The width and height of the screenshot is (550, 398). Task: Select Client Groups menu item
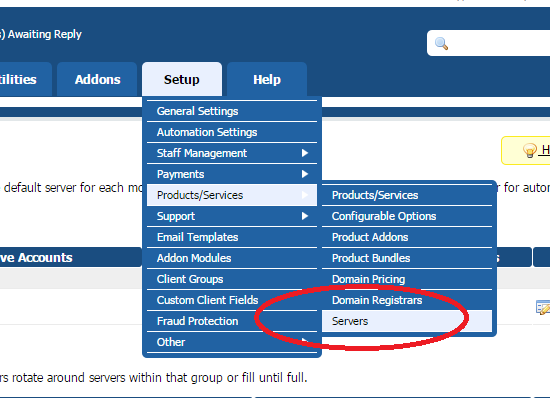tap(232, 279)
